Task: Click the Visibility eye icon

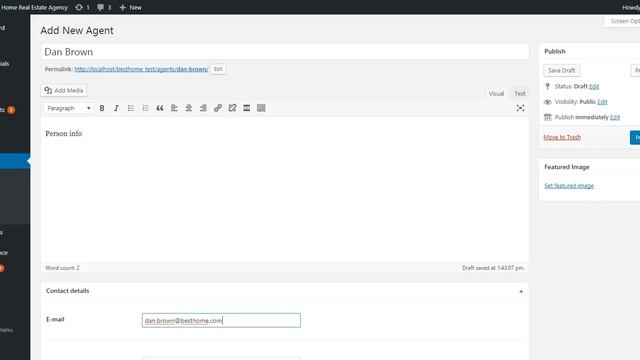Action: tap(548, 102)
